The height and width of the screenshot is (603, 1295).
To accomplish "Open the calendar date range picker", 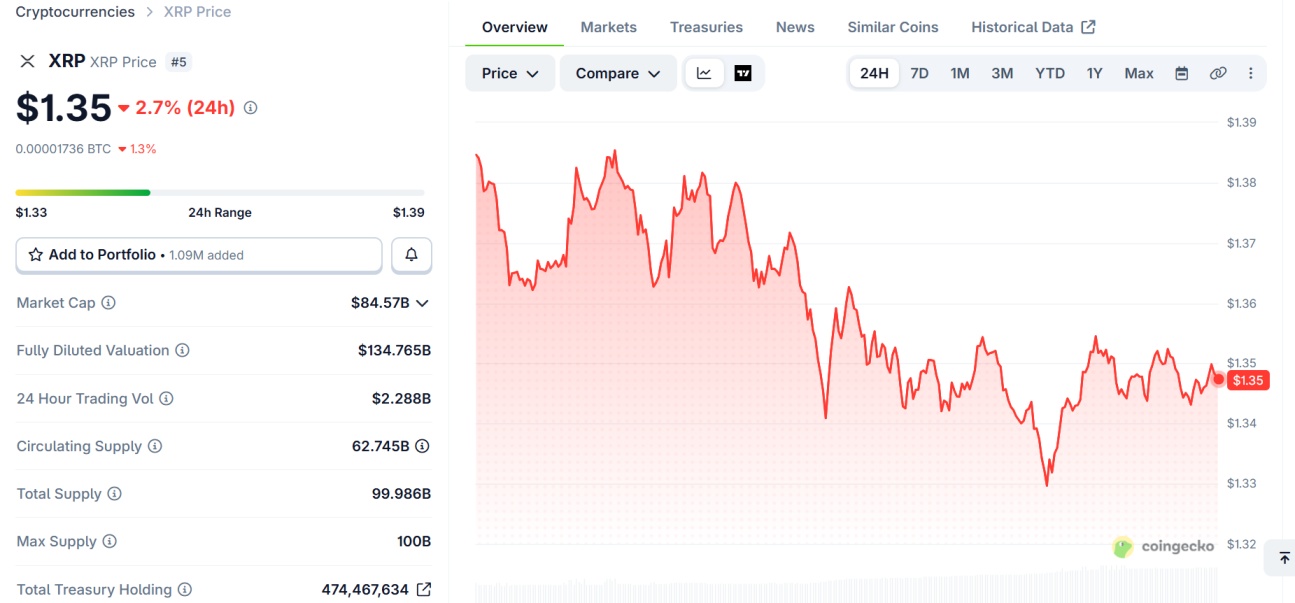I will [x=1182, y=73].
